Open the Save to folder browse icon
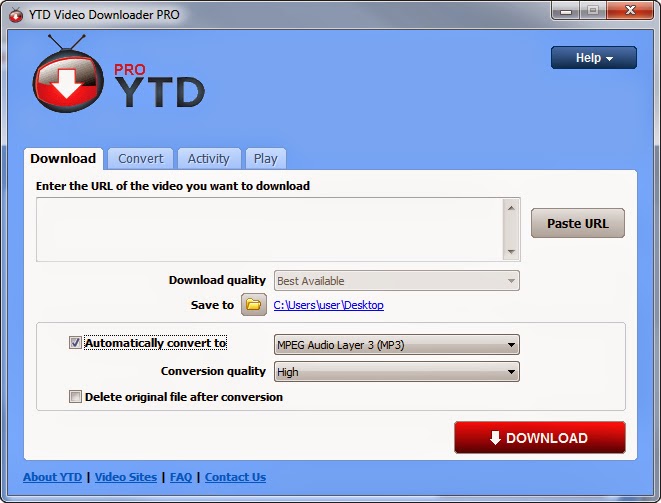The height and width of the screenshot is (503, 661). click(253, 304)
